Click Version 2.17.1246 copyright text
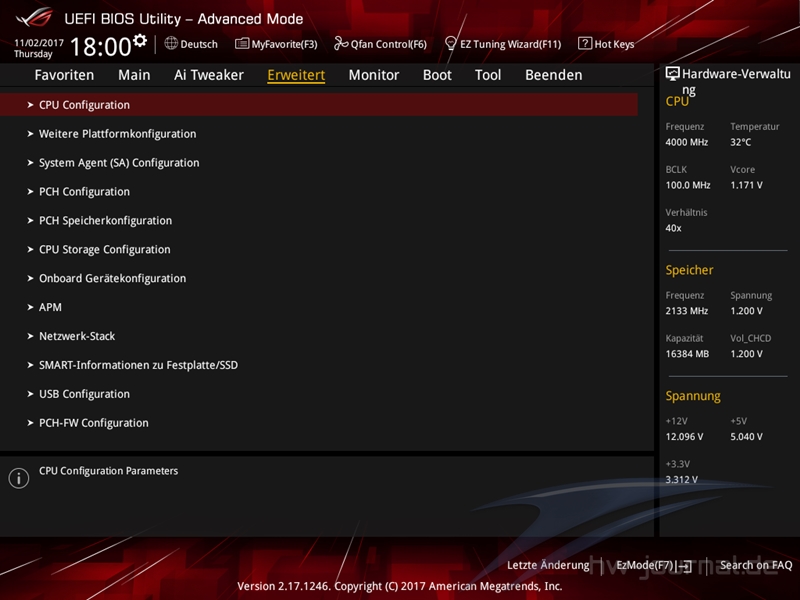 pyautogui.click(x=399, y=586)
